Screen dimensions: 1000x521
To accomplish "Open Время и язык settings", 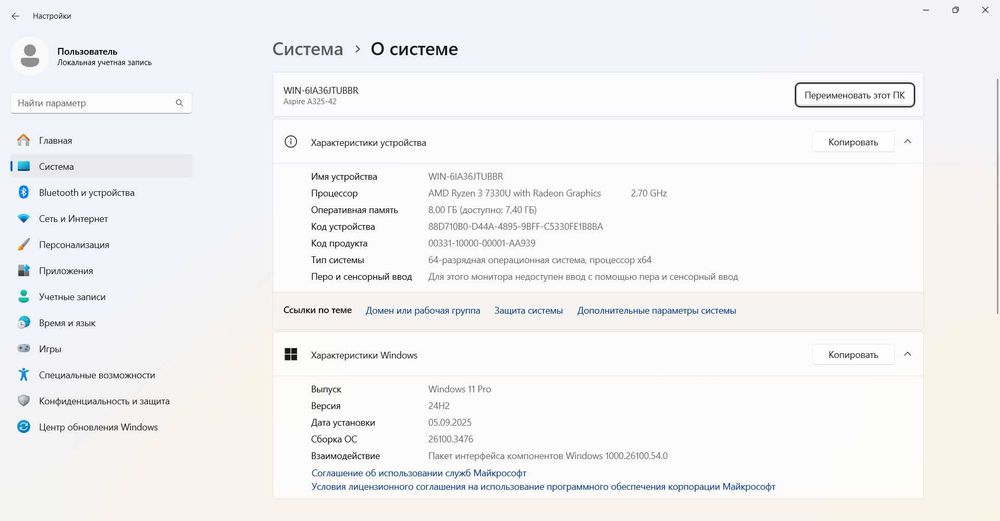I will [101, 323].
